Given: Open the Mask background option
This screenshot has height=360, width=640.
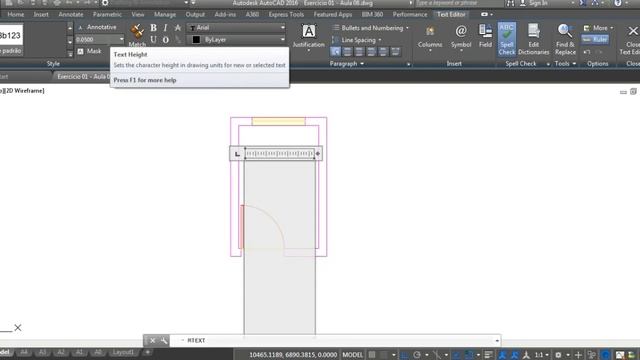Looking at the screenshot, I should tap(89, 51).
